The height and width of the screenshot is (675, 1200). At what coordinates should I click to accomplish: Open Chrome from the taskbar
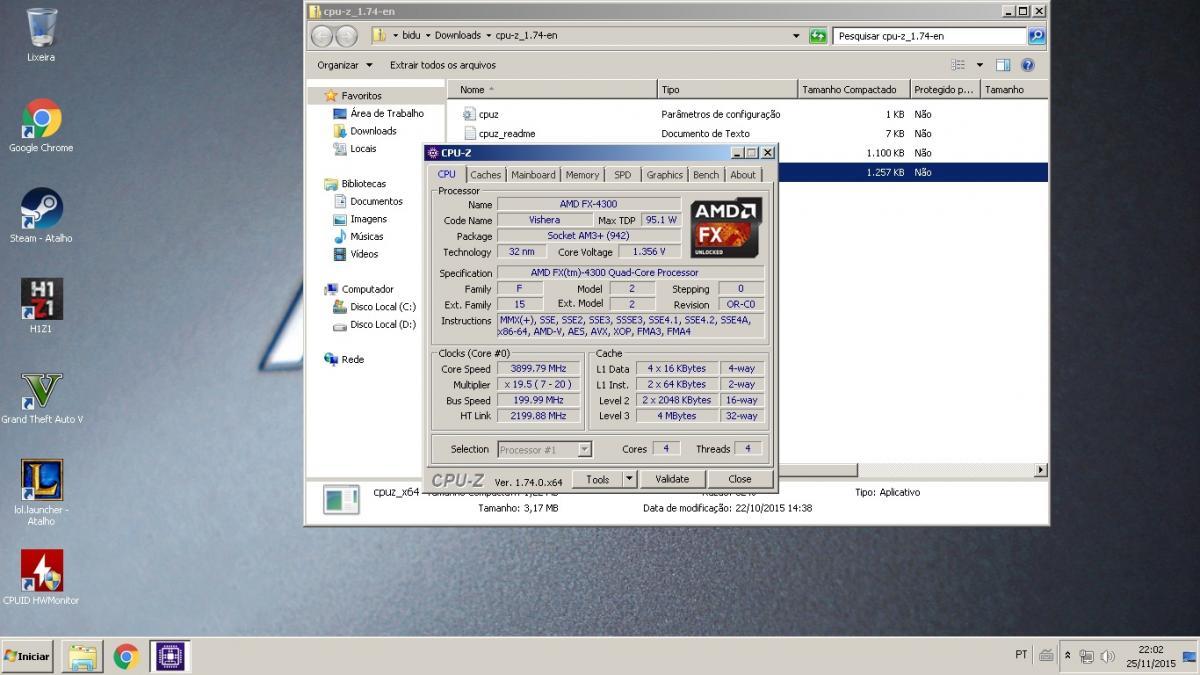pyautogui.click(x=126, y=656)
